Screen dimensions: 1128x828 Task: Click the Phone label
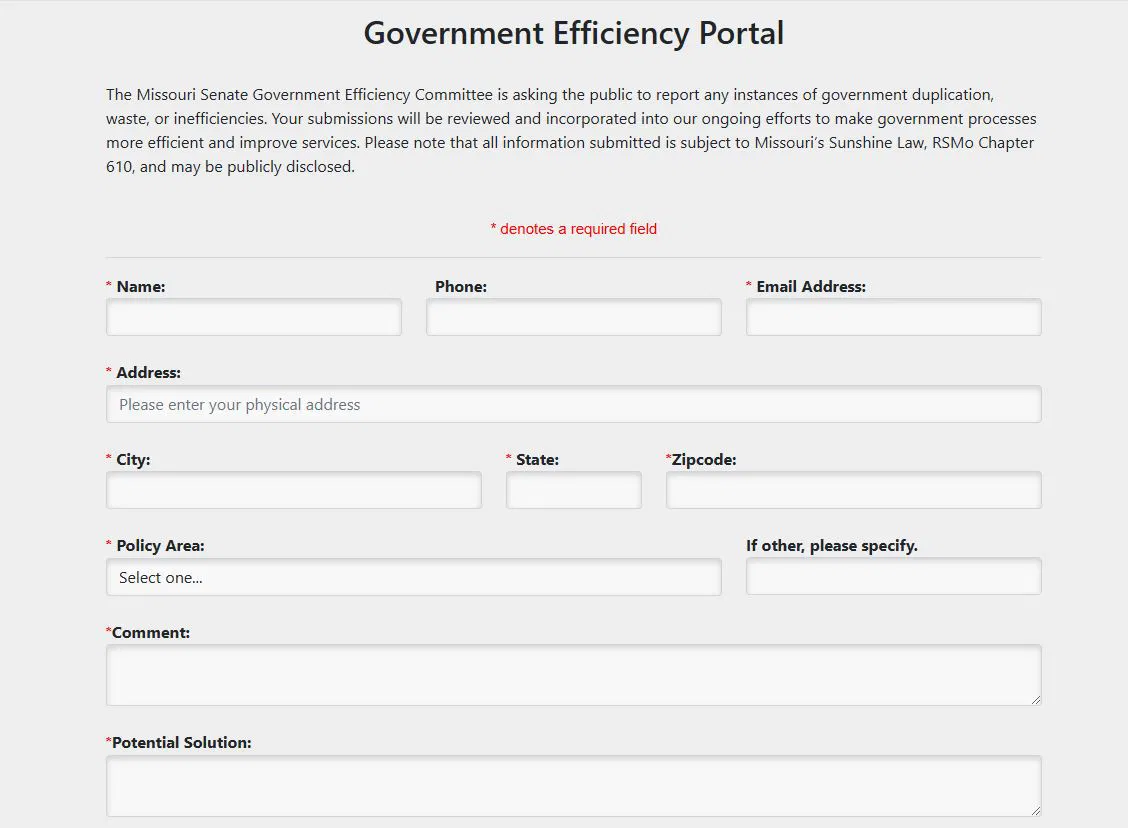tap(461, 286)
